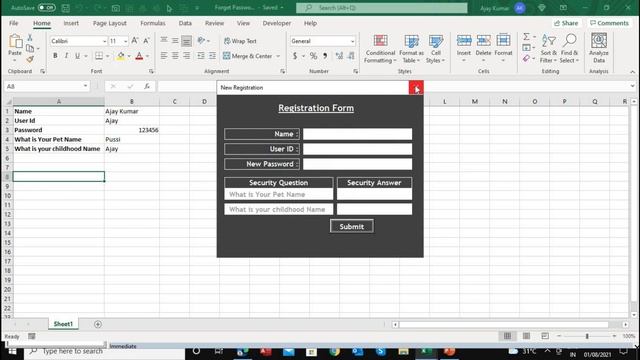
Task: Click the Cut scissors icon
Action: point(30,38)
